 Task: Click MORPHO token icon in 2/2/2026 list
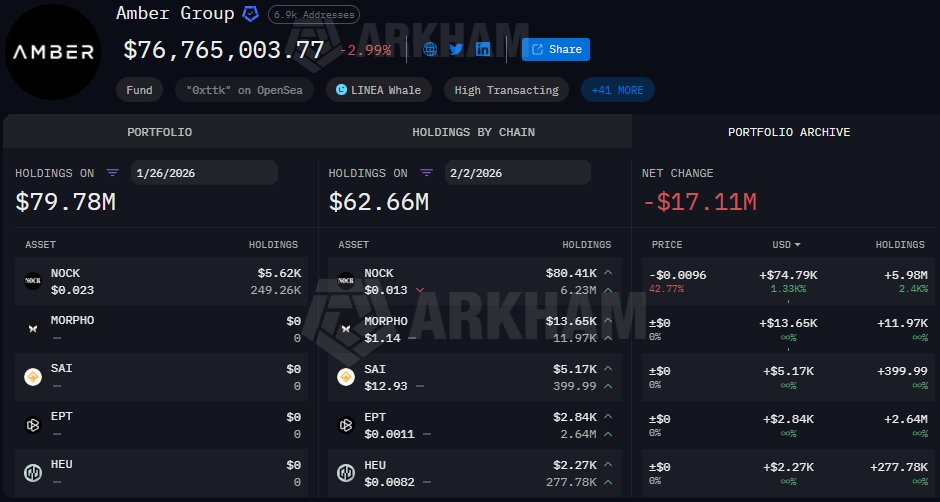coord(346,329)
